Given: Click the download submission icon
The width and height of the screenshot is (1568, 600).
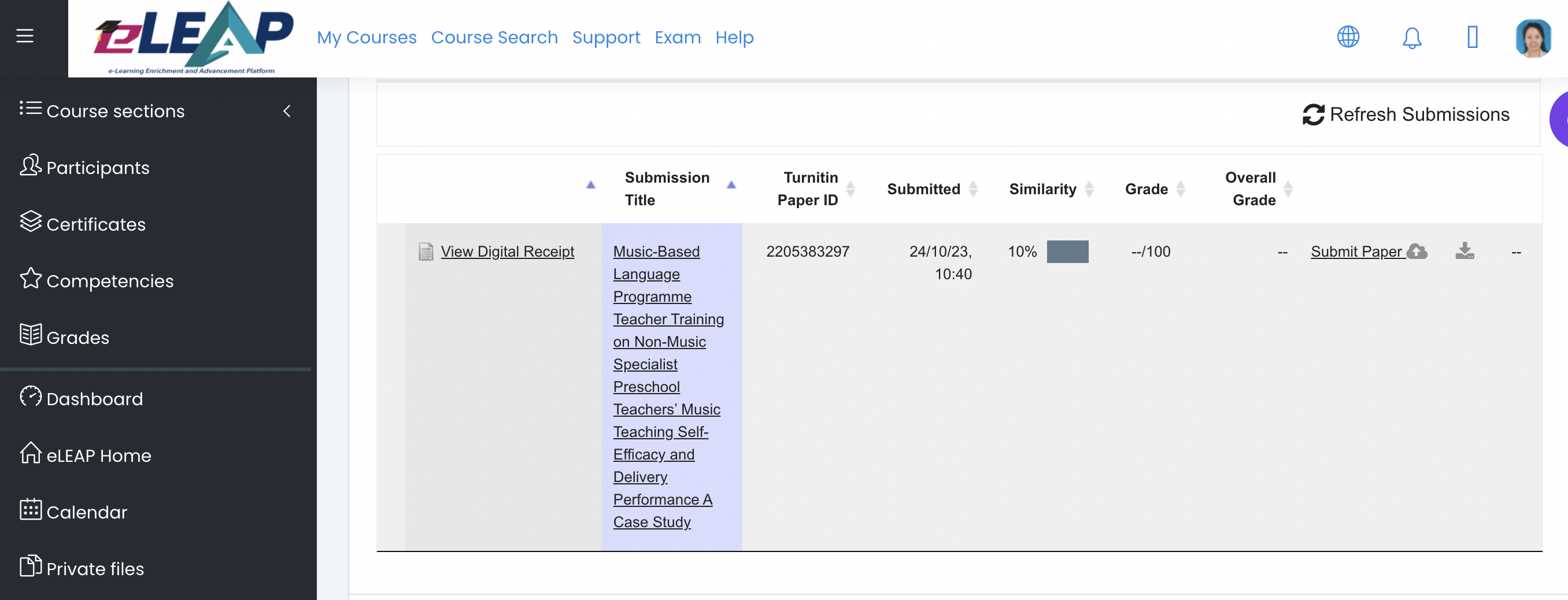Looking at the screenshot, I should pyautogui.click(x=1464, y=251).
